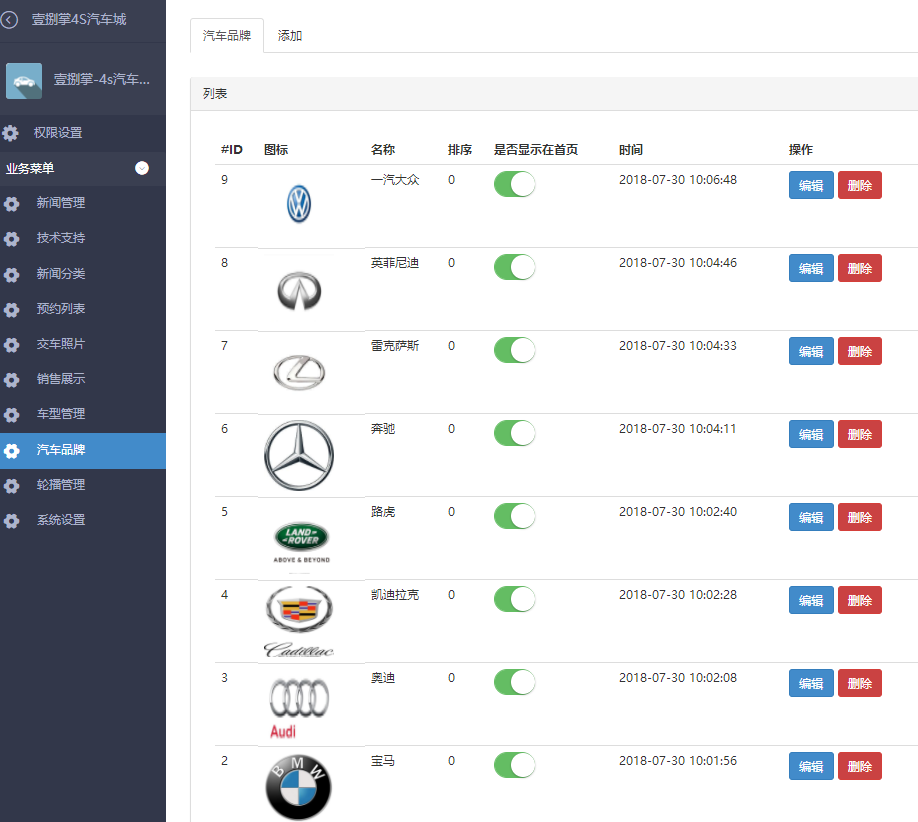Viewport: 918px width, 822px height.
Task: Open the 添加 tab
Action: coord(290,36)
